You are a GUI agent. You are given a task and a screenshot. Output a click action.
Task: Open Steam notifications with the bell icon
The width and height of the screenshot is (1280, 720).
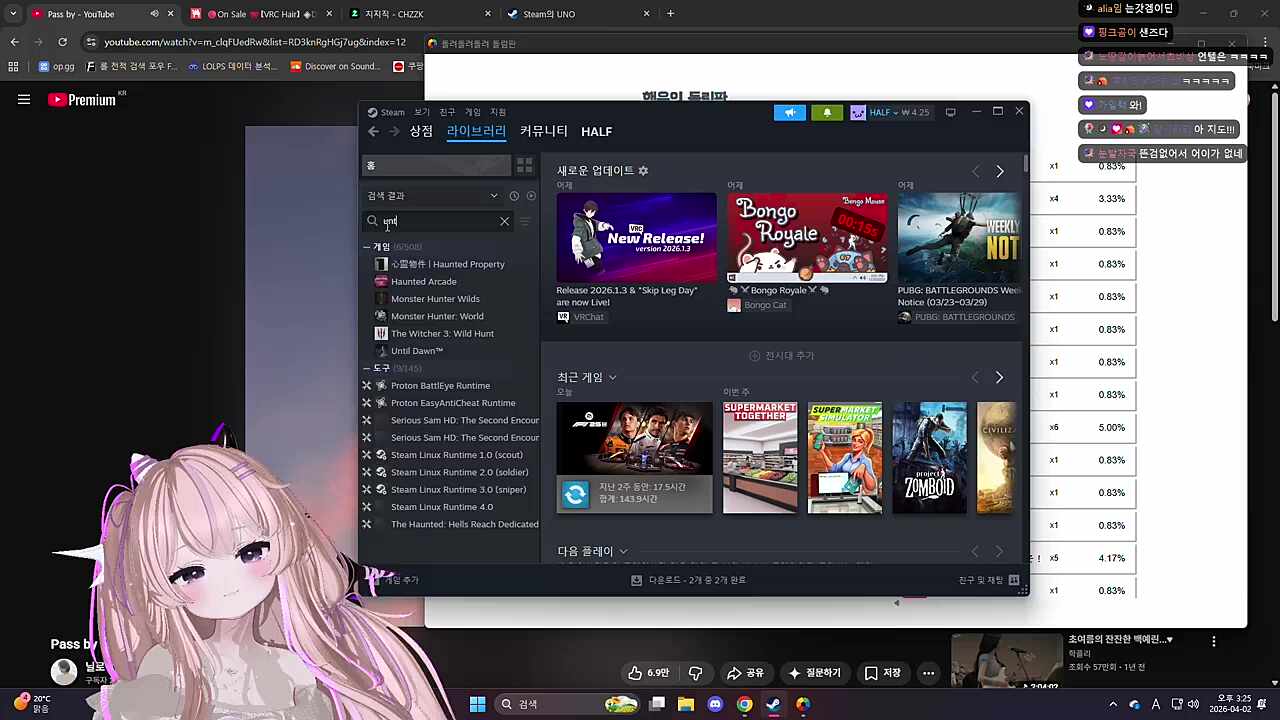tap(827, 112)
